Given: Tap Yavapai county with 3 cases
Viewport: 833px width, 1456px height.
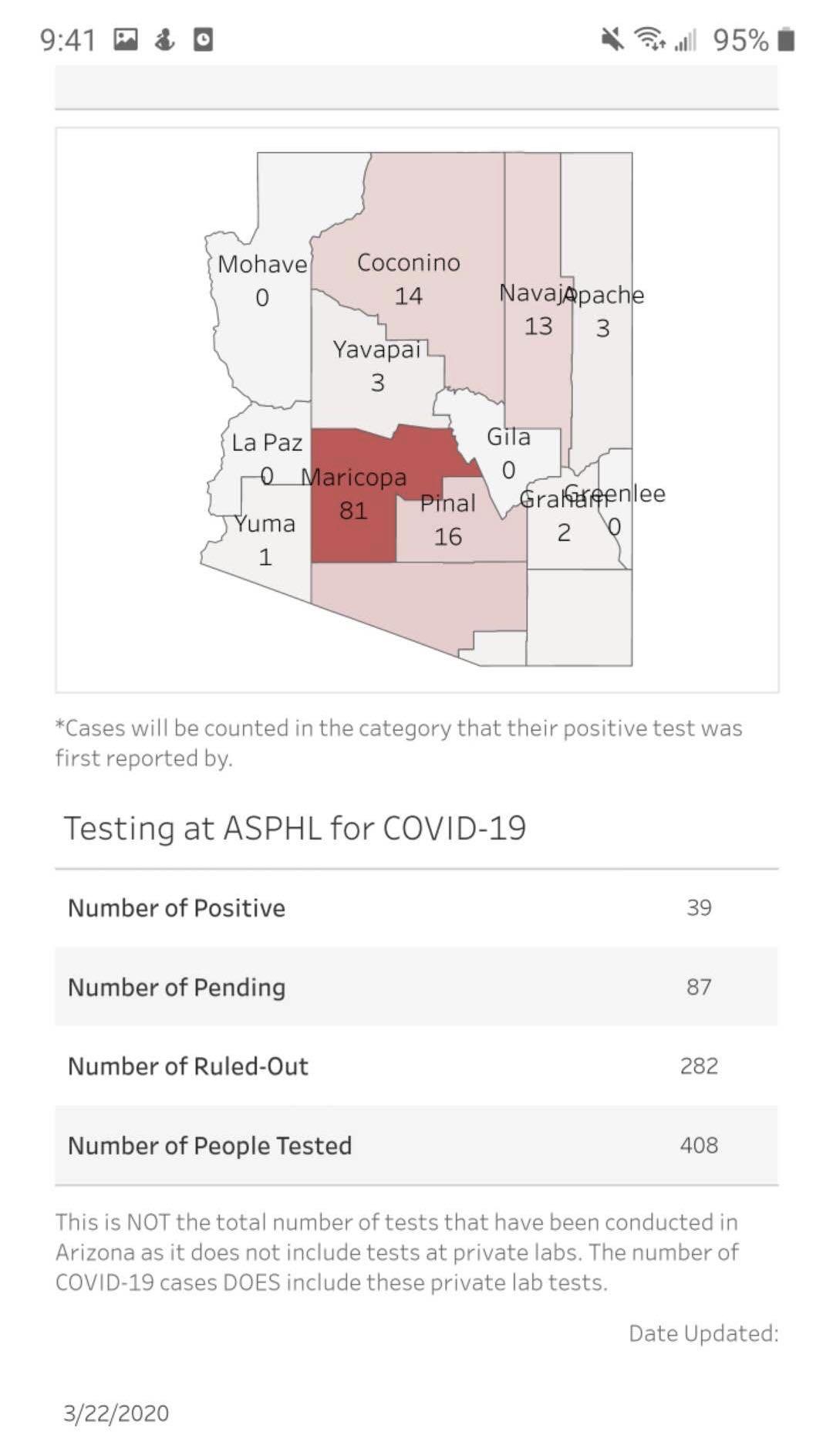Looking at the screenshot, I should (376, 367).
